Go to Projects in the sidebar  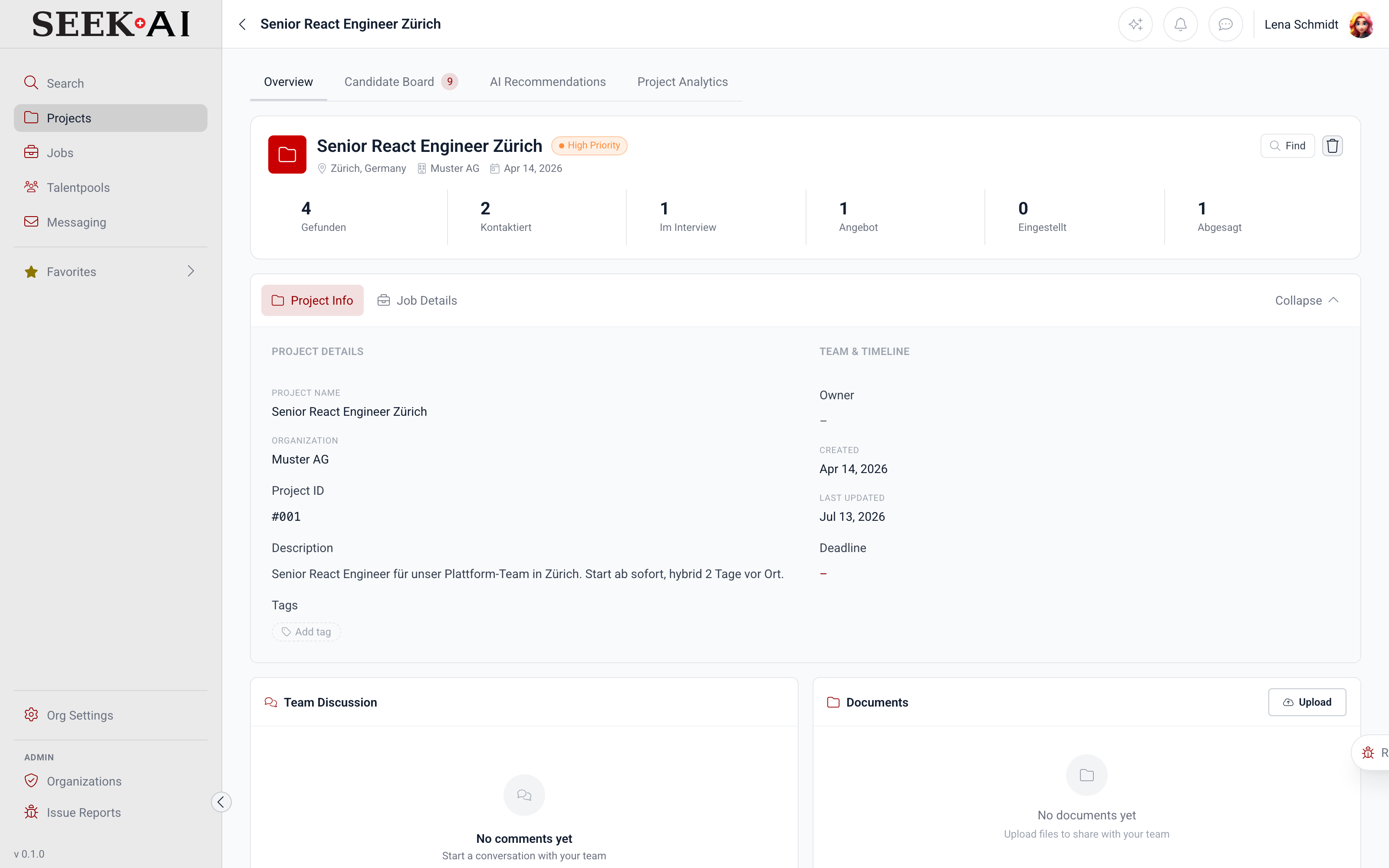pos(110,118)
